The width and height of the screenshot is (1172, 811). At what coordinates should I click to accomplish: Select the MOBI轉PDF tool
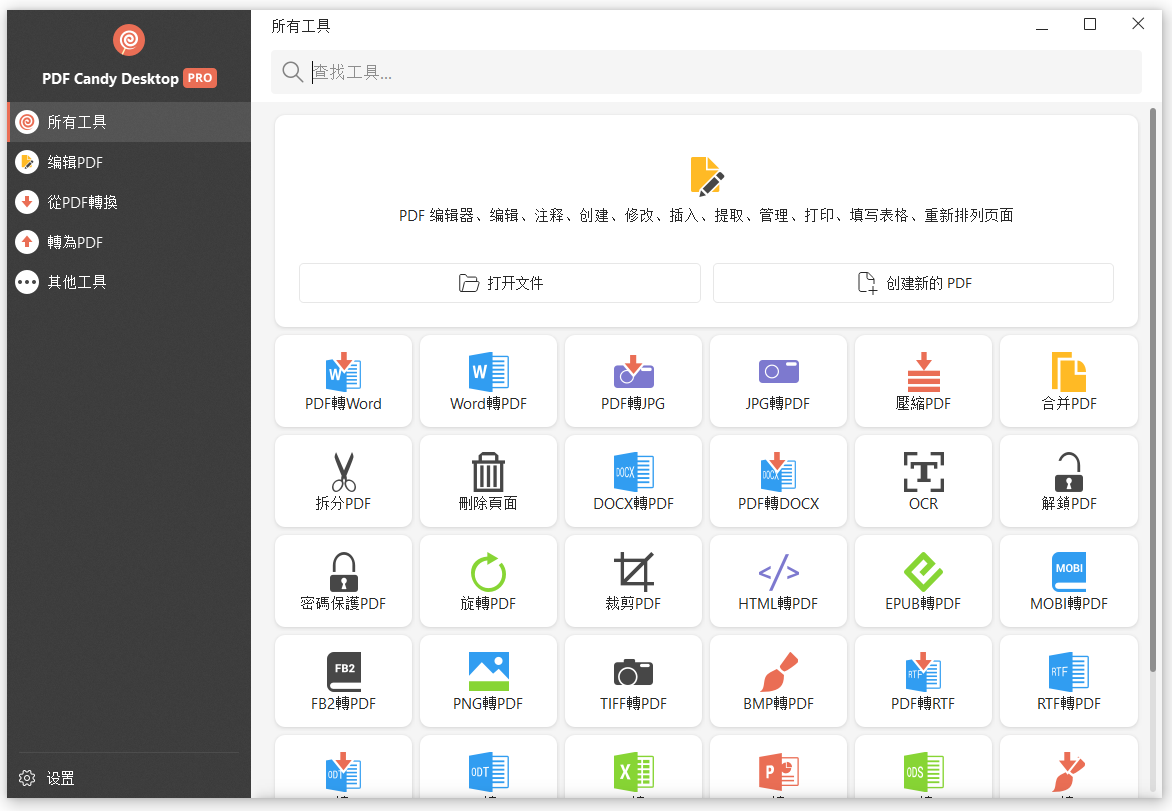pos(1068,581)
